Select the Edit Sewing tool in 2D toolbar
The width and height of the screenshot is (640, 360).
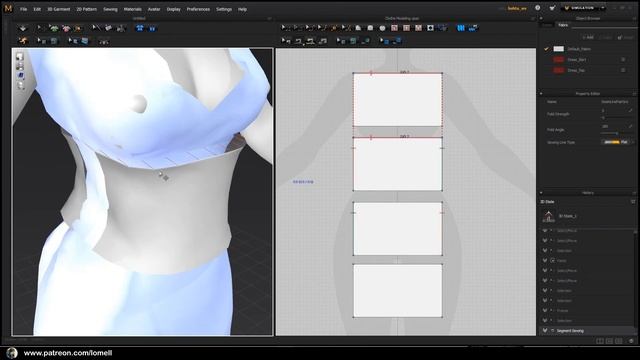tap(286, 40)
